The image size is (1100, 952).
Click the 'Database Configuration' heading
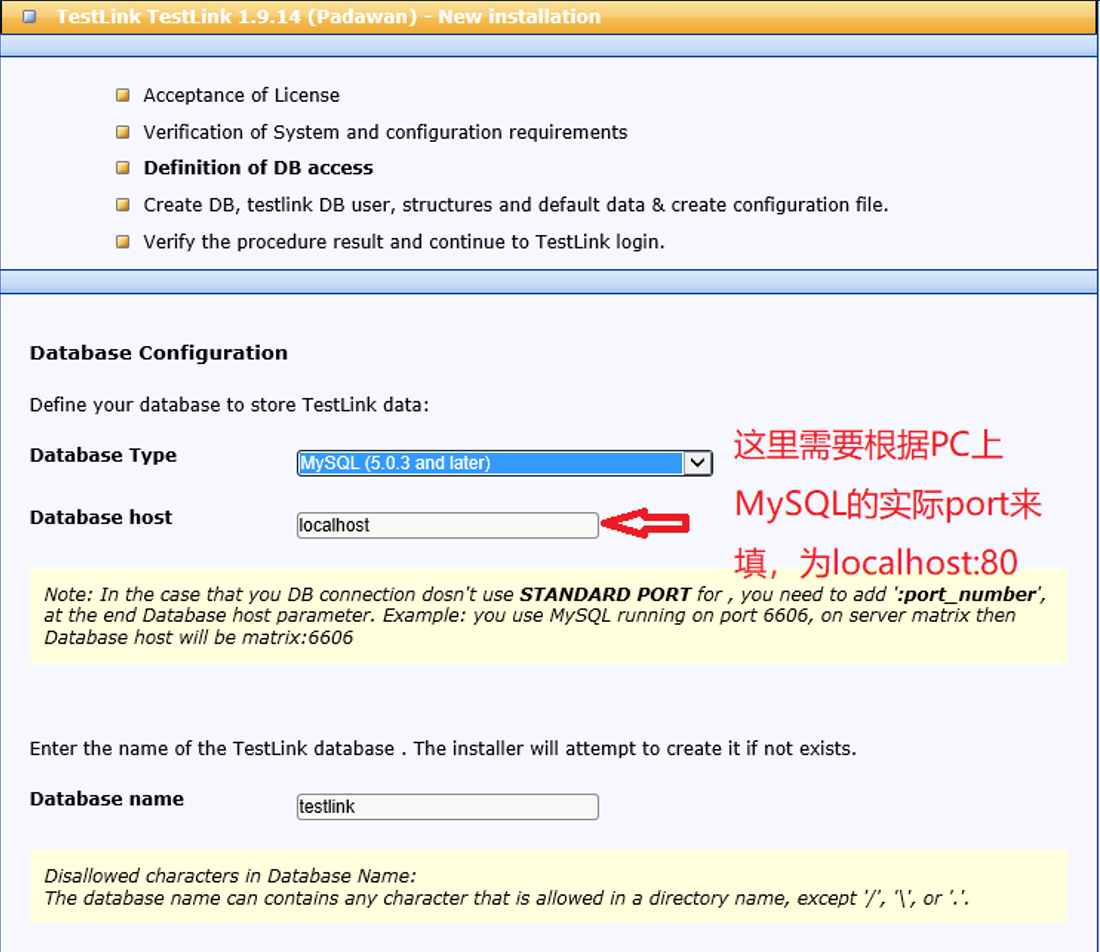pos(159,353)
